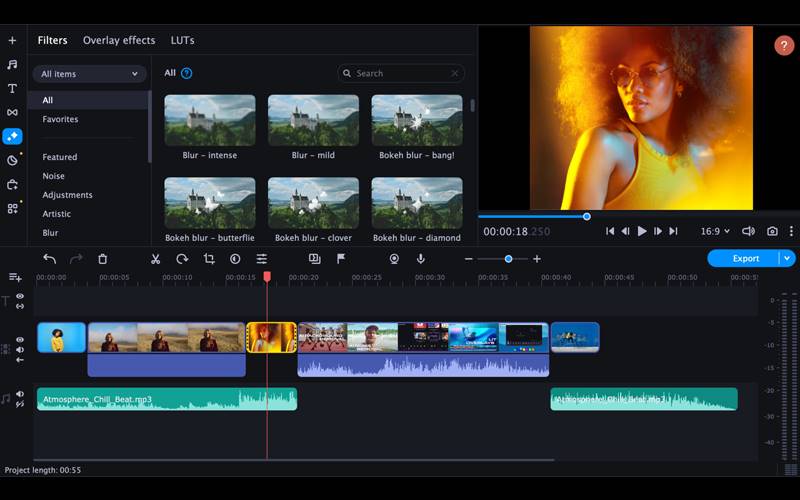The width and height of the screenshot is (800, 500).
Task: Expand the Export options arrow
Action: (788, 258)
